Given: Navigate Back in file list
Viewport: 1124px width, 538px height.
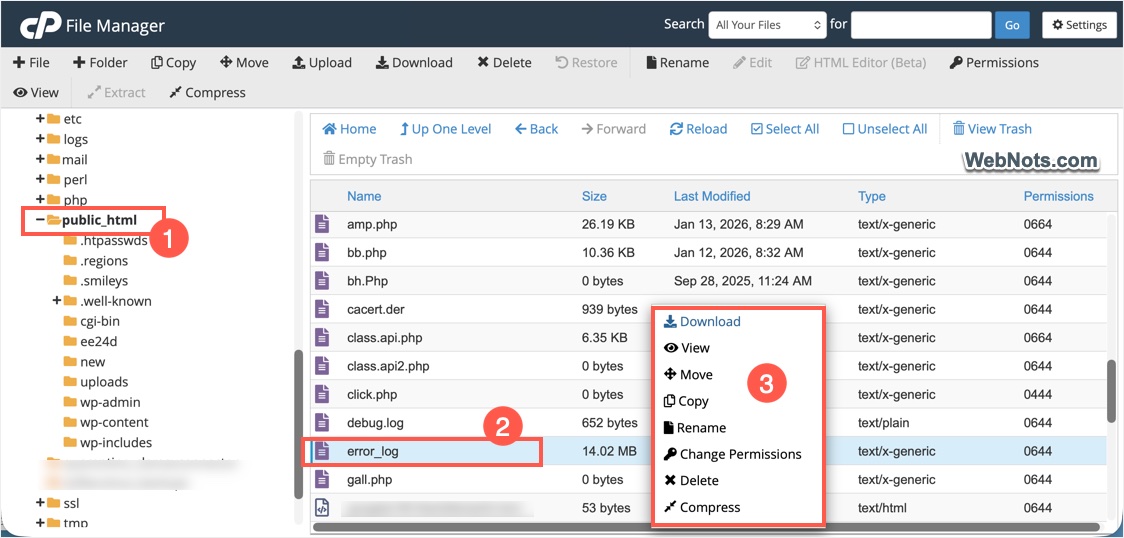Looking at the screenshot, I should (536, 129).
